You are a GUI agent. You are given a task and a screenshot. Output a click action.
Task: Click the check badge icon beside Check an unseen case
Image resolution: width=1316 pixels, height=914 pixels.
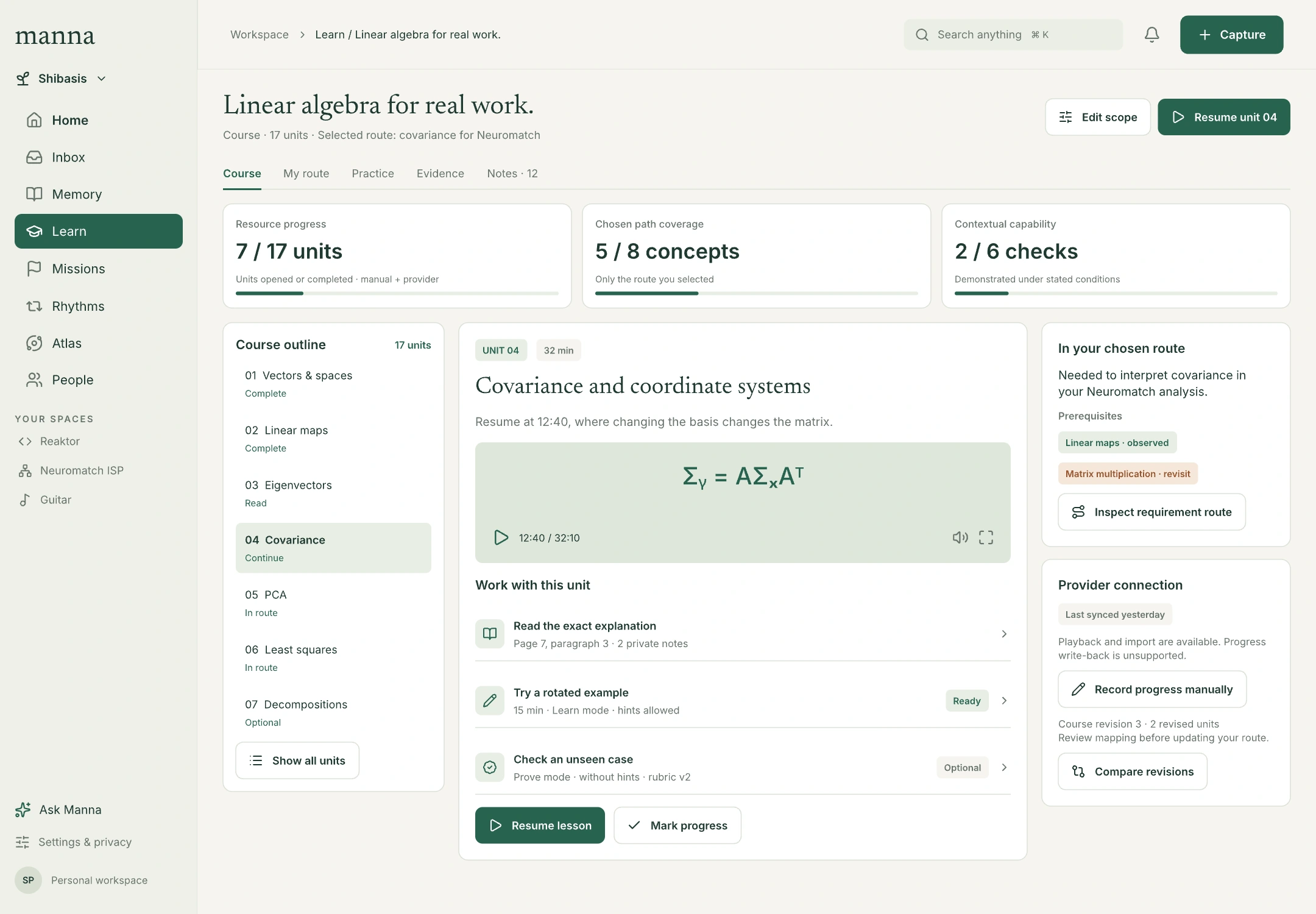[x=490, y=768]
